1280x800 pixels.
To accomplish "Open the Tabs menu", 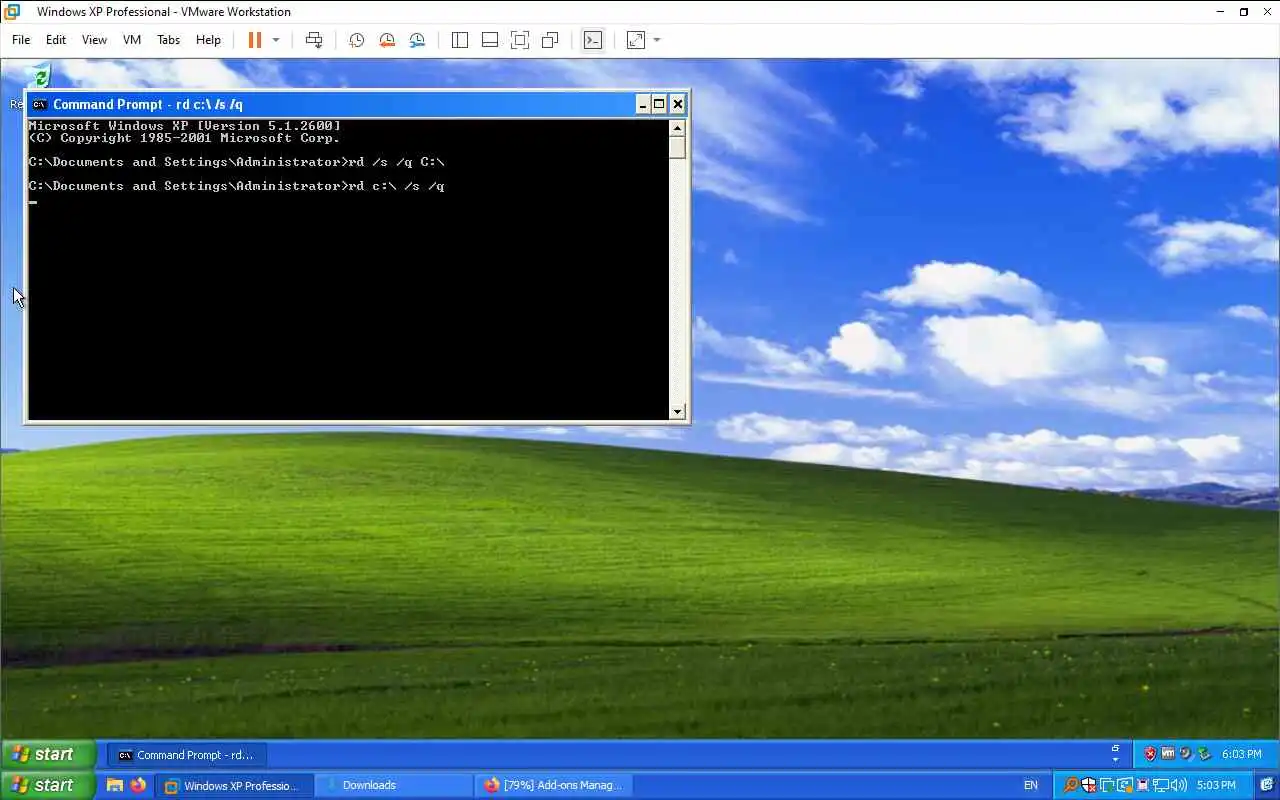I will click(x=168, y=40).
